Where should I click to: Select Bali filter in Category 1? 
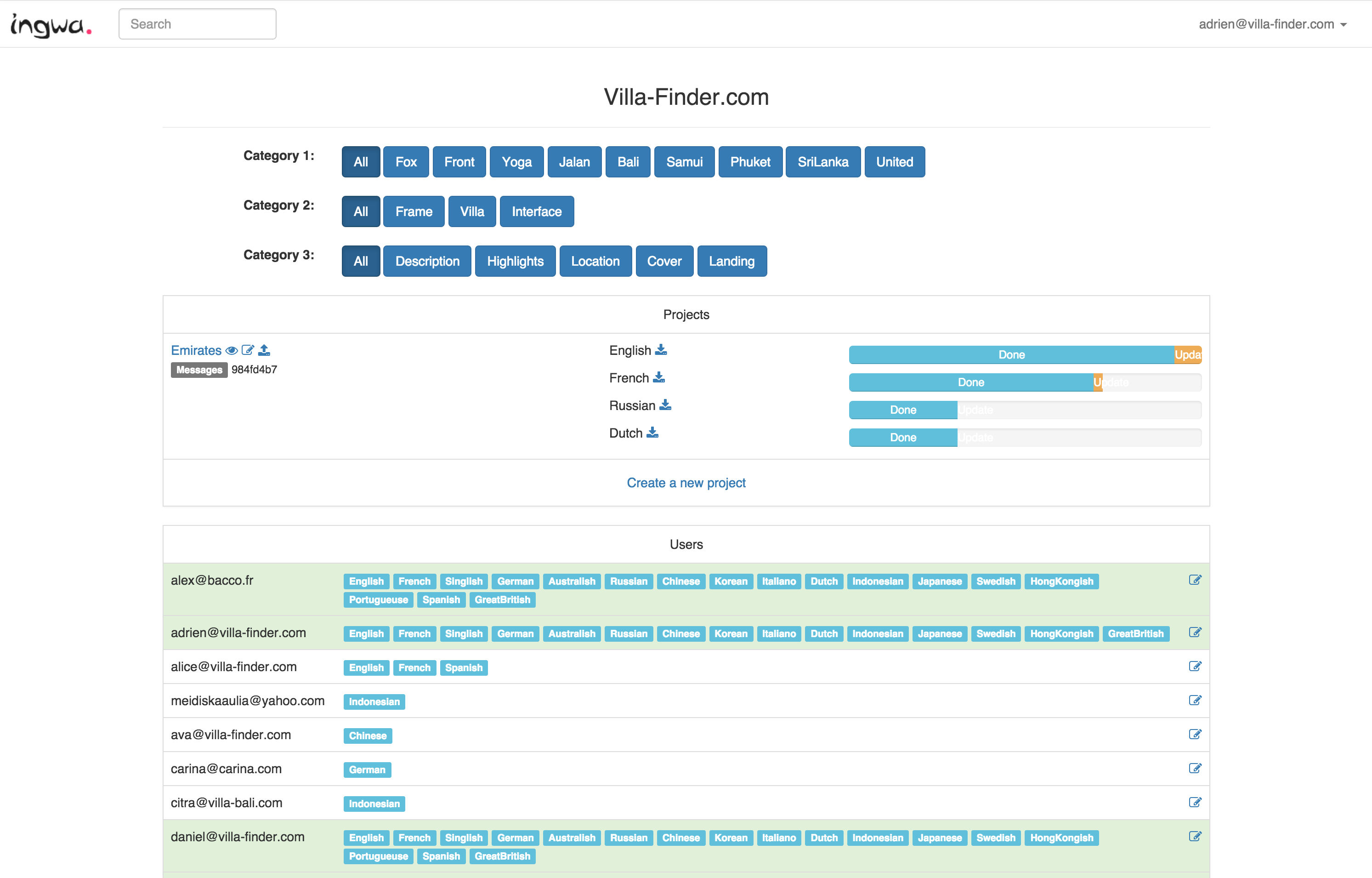[x=627, y=162]
